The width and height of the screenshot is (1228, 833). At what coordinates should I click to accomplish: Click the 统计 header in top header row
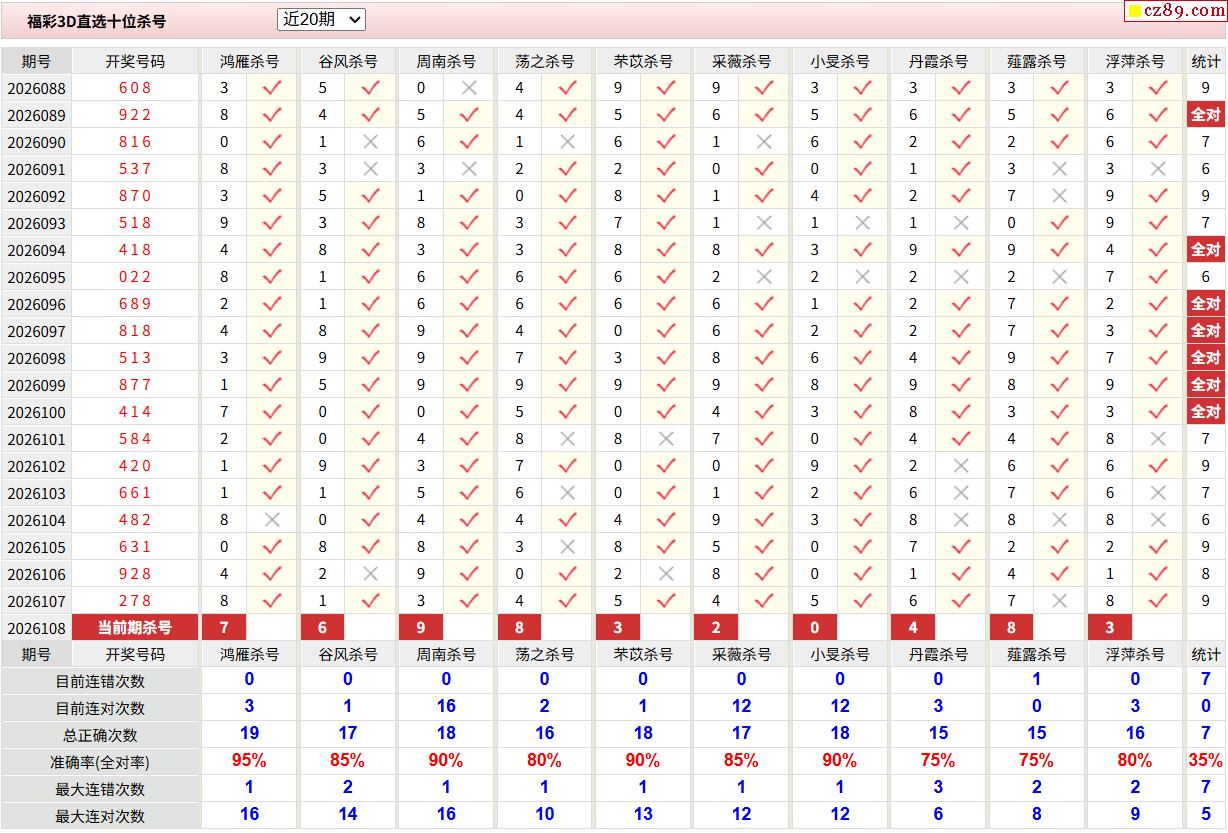click(x=1205, y=61)
